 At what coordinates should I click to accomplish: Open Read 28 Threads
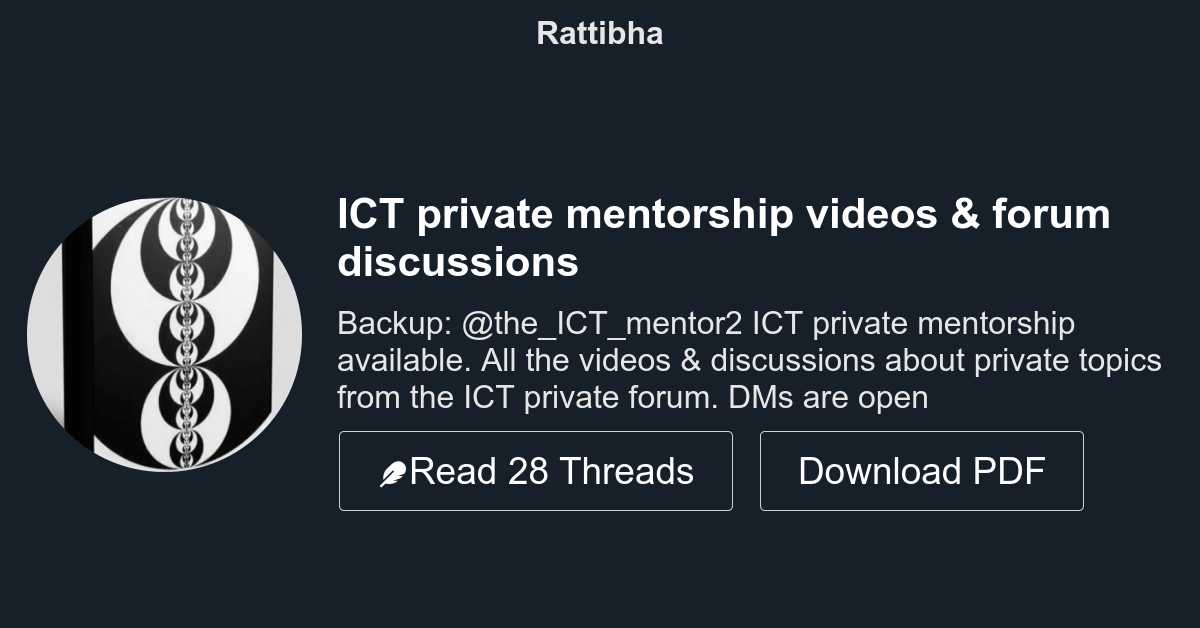[x=536, y=470]
